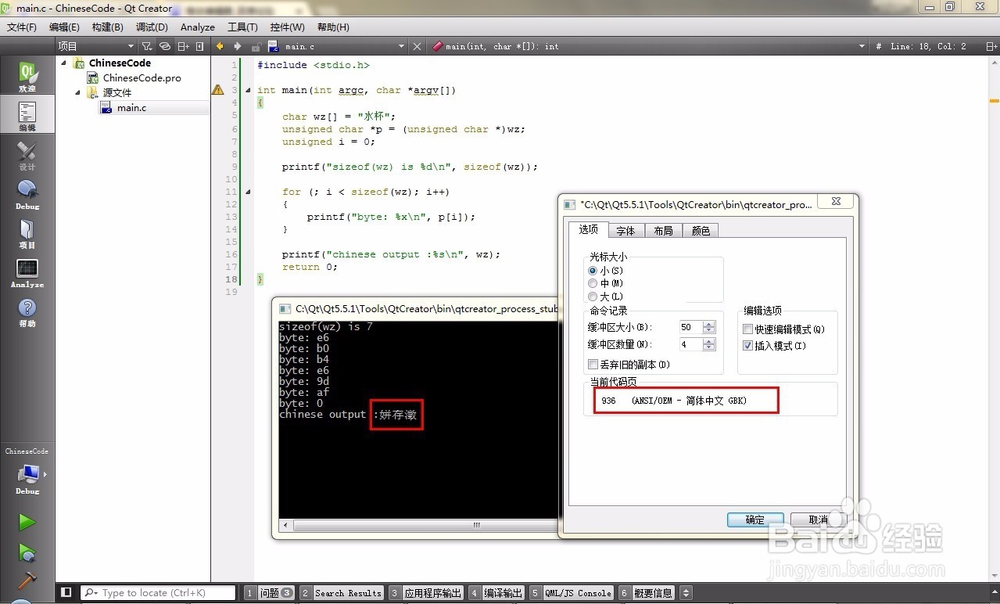Split the project side pane
This screenshot has width=1000, height=604.
point(183,46)
